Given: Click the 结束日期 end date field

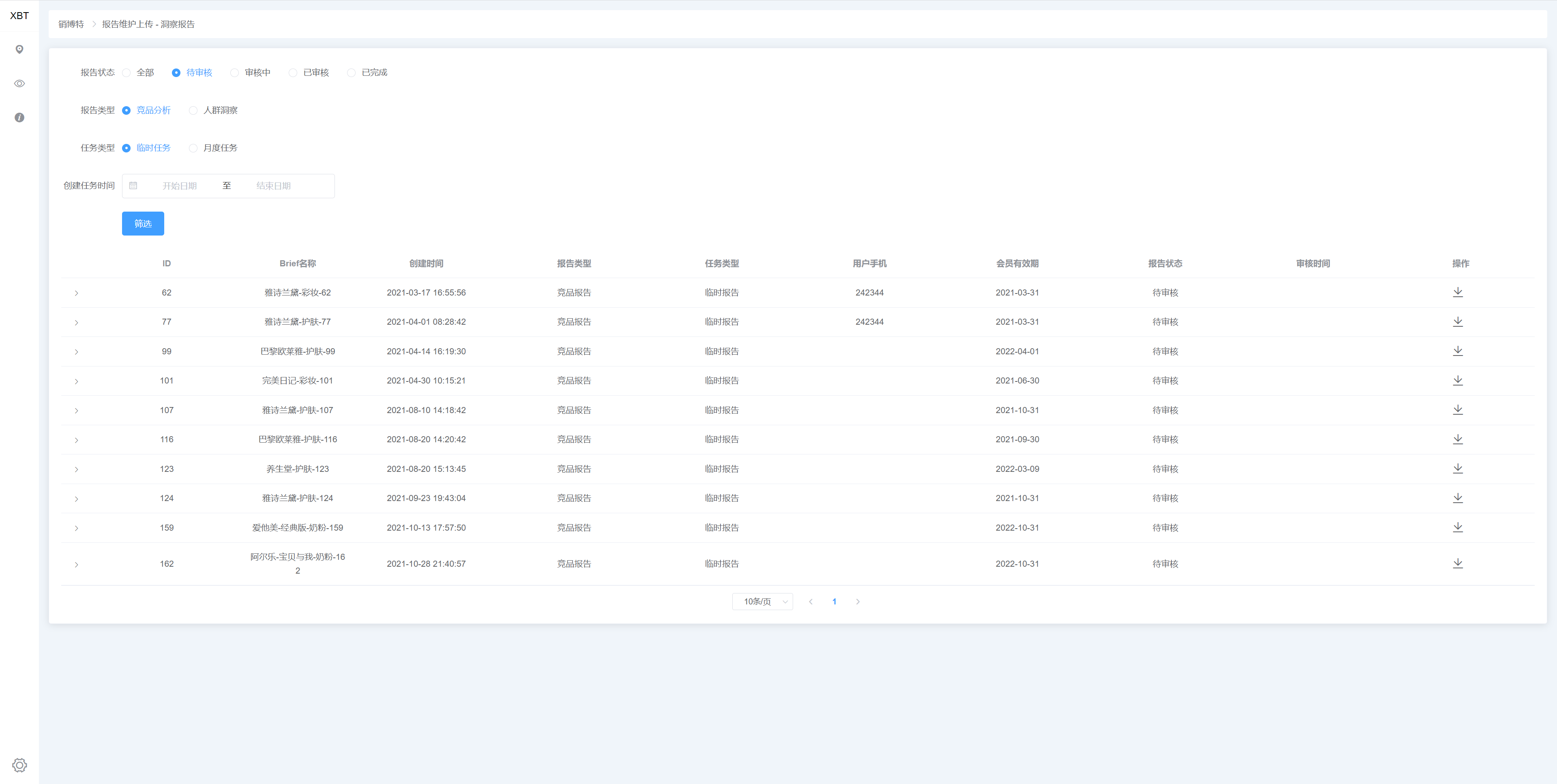Looking at the screenshot, I should (273, 186).
